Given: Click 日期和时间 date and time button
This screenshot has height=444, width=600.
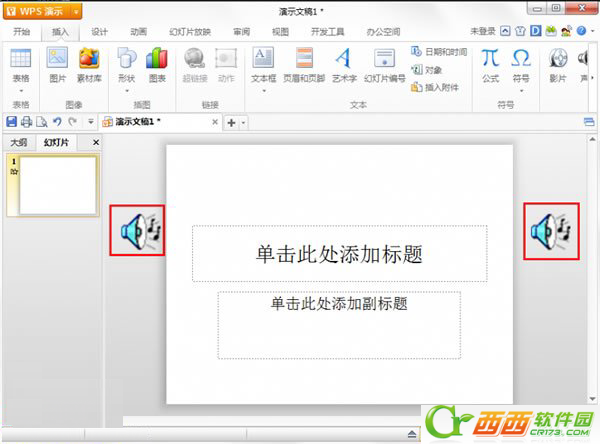Looking at the screenshot, I should tap(439, 51).
